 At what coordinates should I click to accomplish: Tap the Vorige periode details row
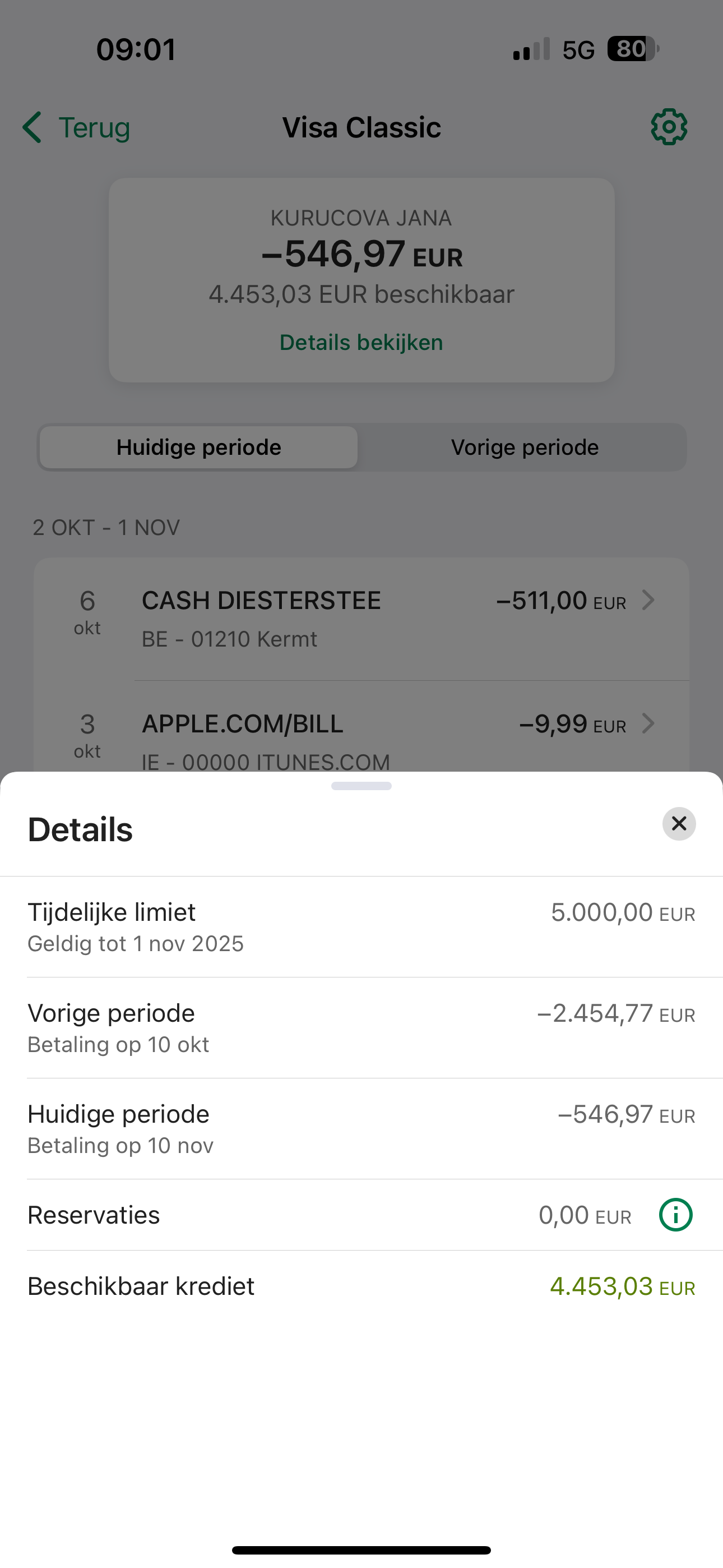click(x=361, y=1027)
